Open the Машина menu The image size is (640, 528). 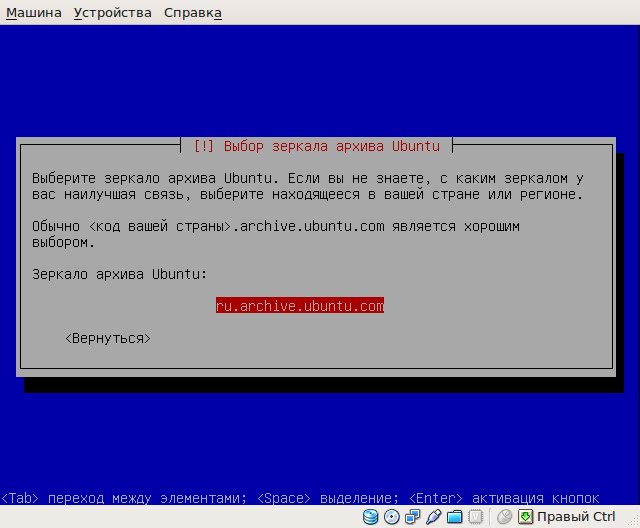point(34,13)
